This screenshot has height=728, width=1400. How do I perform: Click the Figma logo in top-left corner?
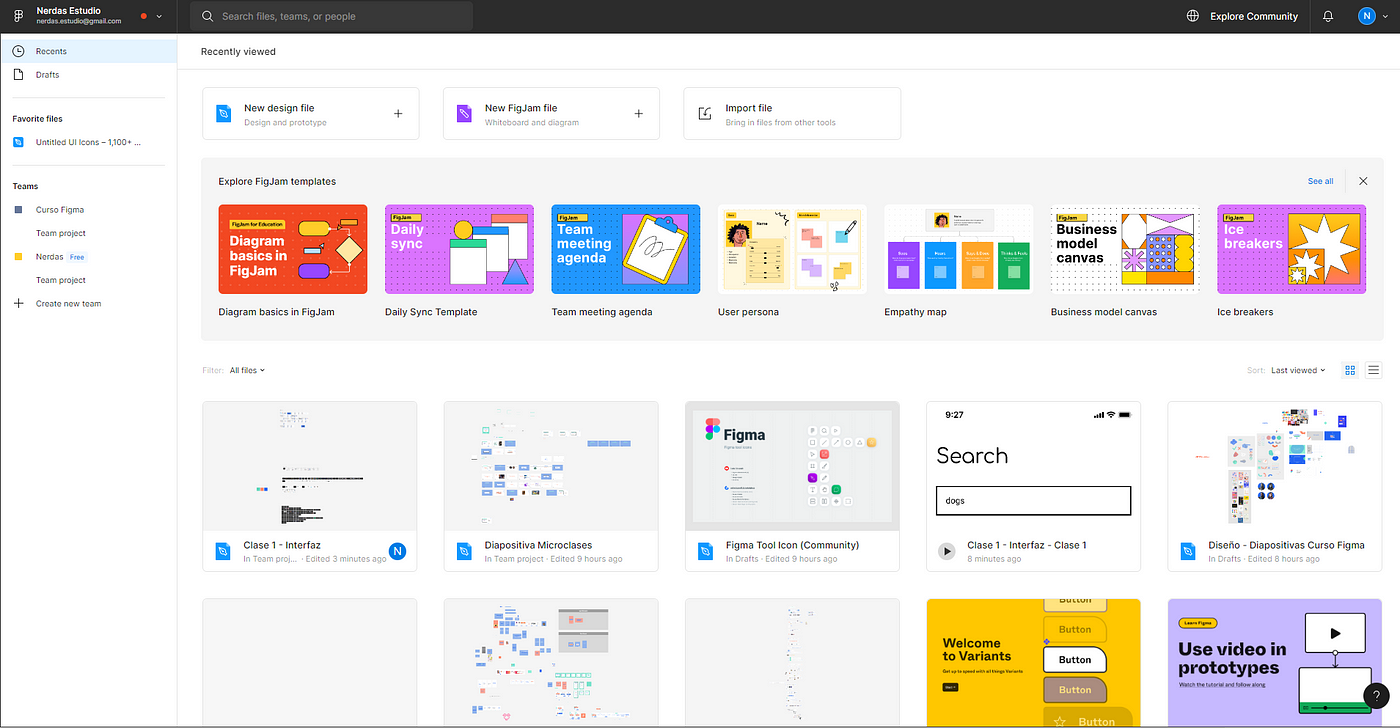tap(18, 17)
